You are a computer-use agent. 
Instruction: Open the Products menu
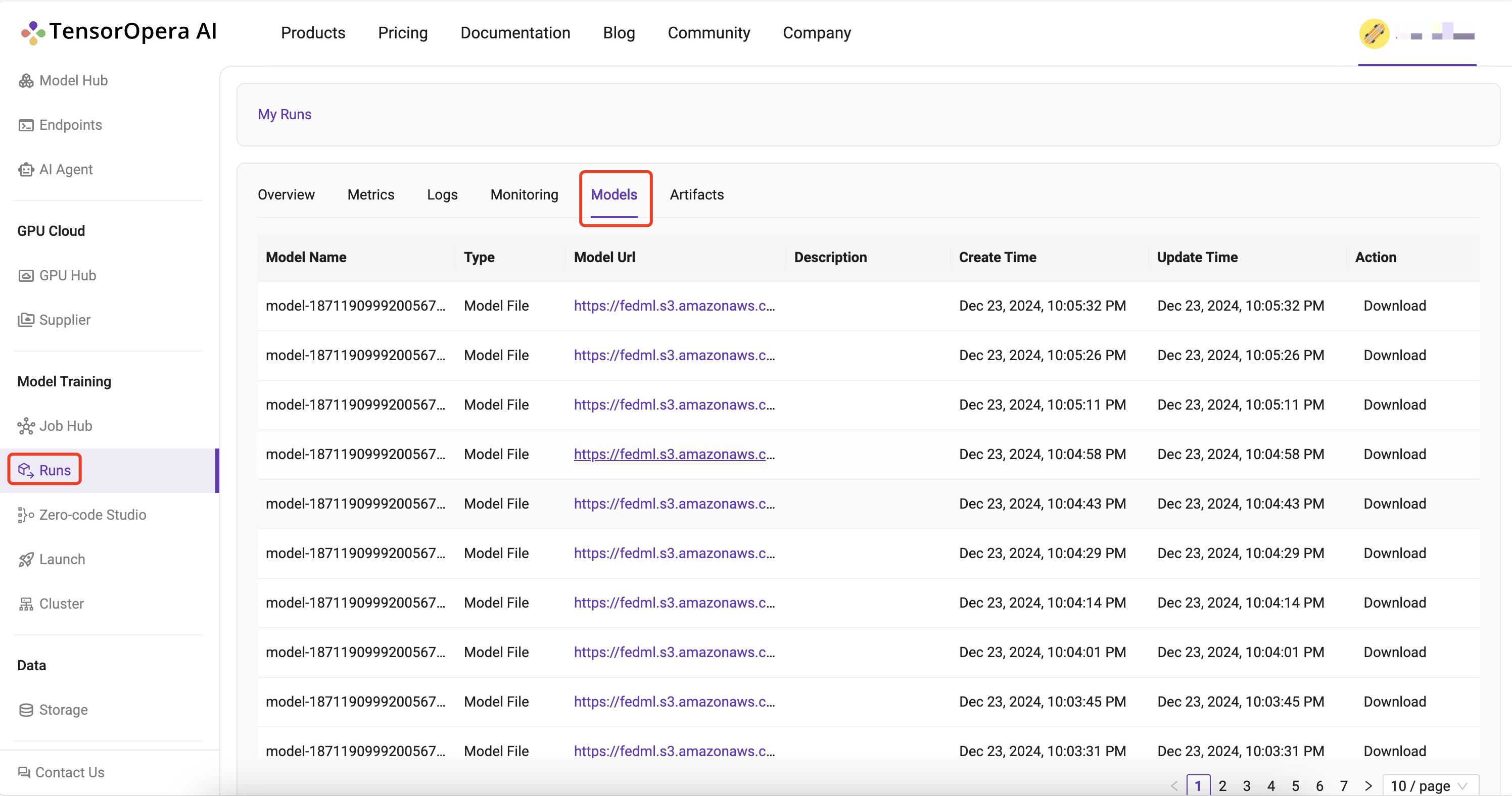313,33
